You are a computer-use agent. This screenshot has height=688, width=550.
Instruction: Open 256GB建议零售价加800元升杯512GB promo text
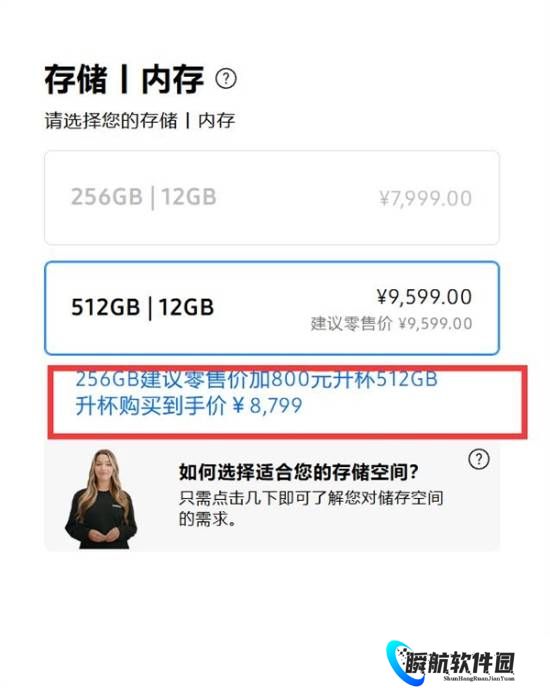pos(256,379)
